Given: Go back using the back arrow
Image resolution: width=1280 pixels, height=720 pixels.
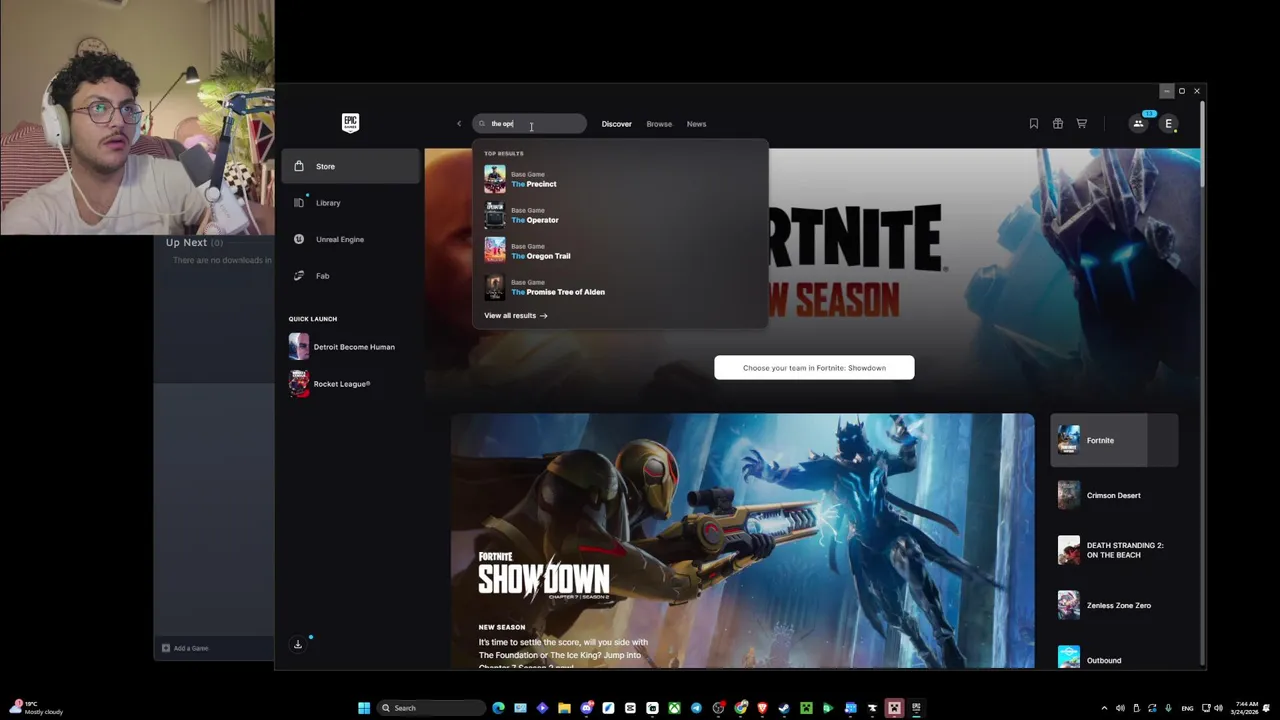Looking at the screenshot, I should pyautogui.click(x=459, y=124).
